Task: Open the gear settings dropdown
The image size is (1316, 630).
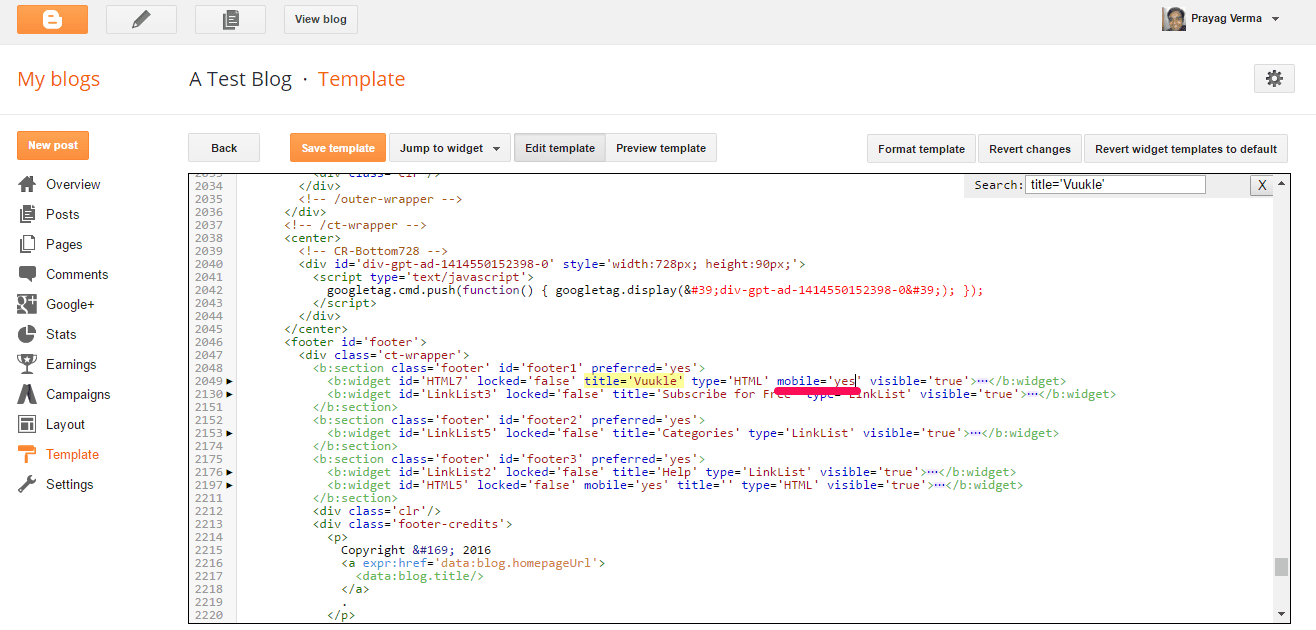Action: click(x=1273, y=79)
